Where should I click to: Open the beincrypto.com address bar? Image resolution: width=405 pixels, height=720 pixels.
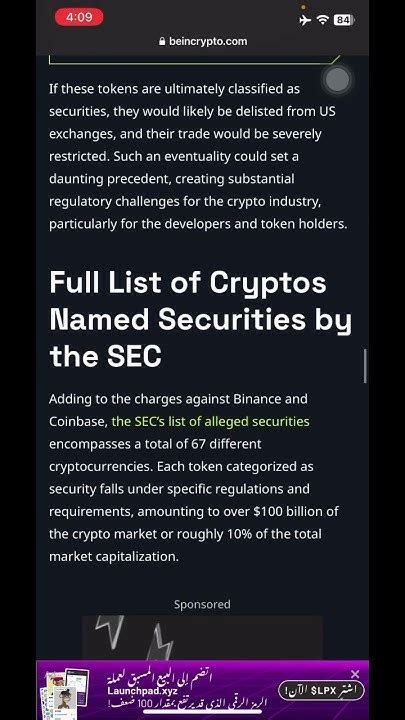(x=202, y=41)
